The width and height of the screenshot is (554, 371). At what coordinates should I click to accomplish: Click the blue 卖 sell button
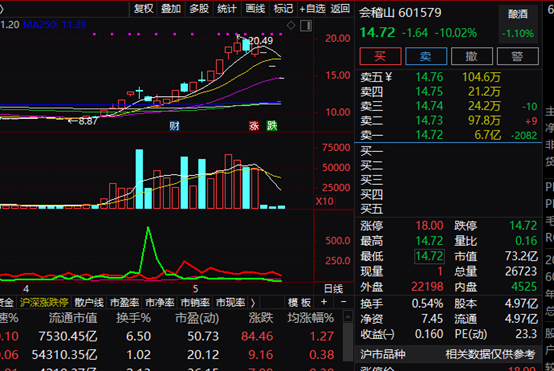pos(426,56)
